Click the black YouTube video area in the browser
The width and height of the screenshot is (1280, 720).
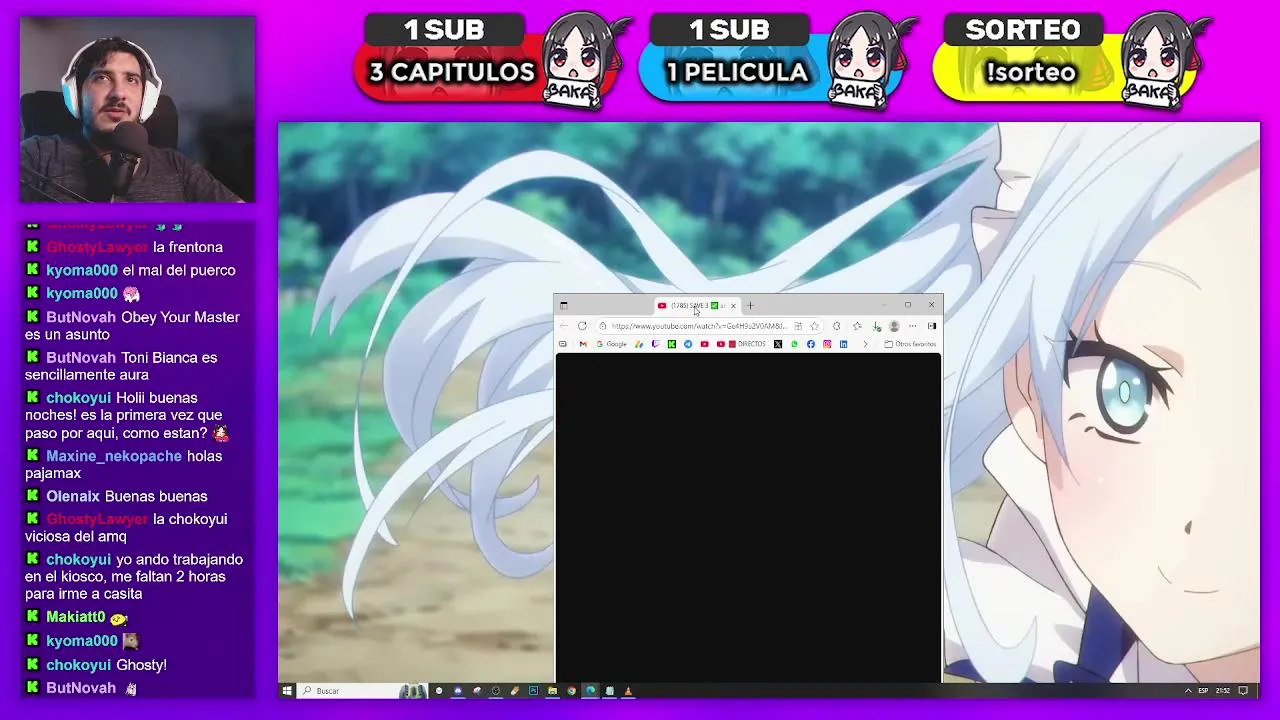click(x=748, y=517)
